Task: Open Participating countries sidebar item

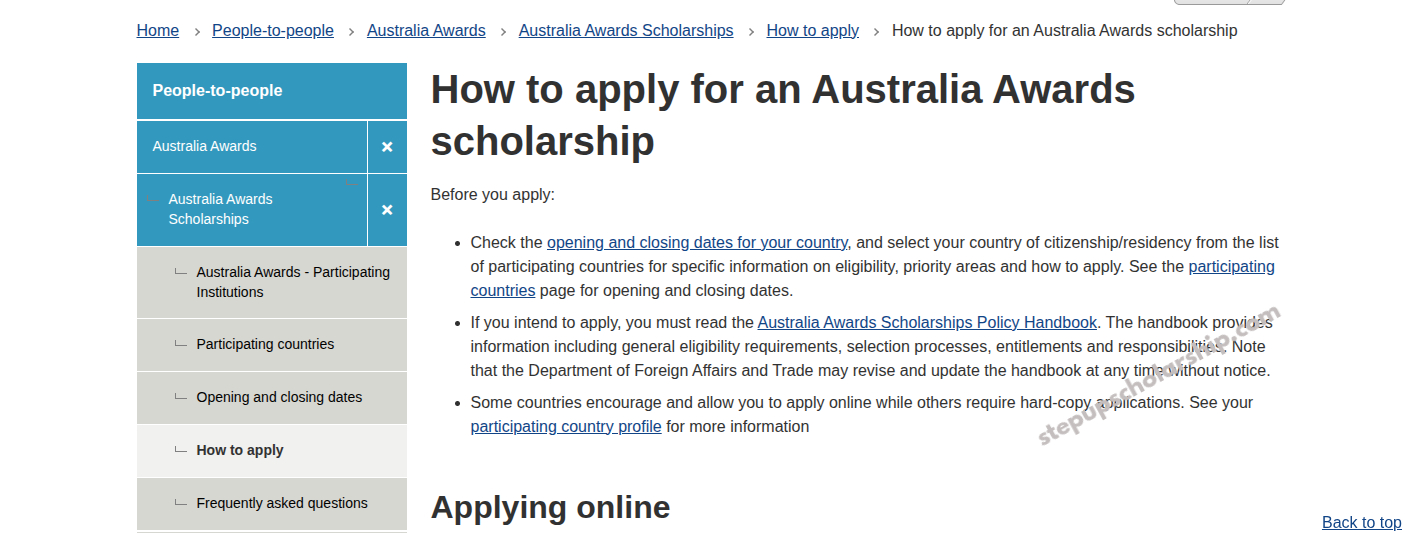Action: point(265,344)
